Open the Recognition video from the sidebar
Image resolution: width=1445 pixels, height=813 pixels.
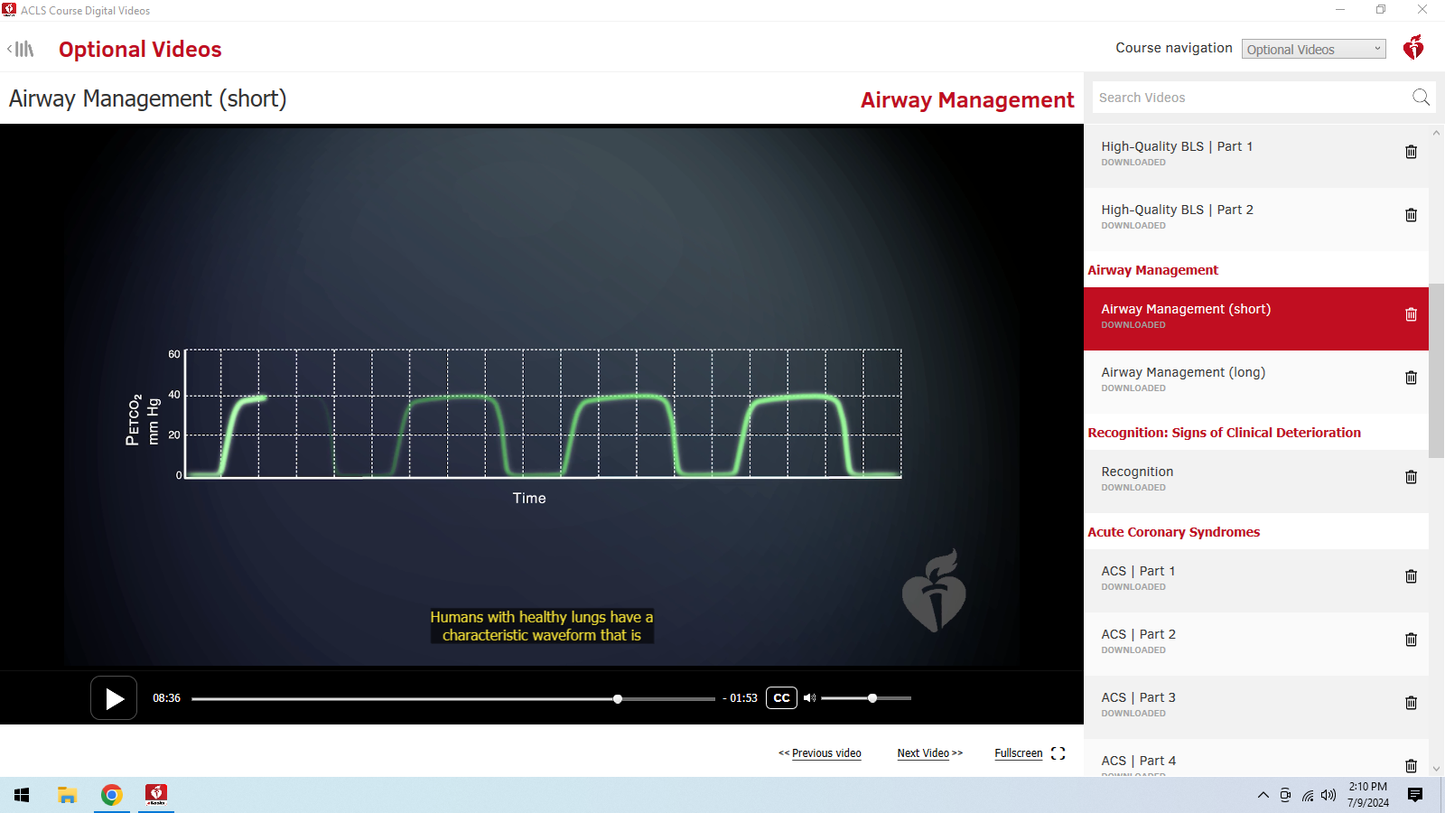(x=1137, y=471)
